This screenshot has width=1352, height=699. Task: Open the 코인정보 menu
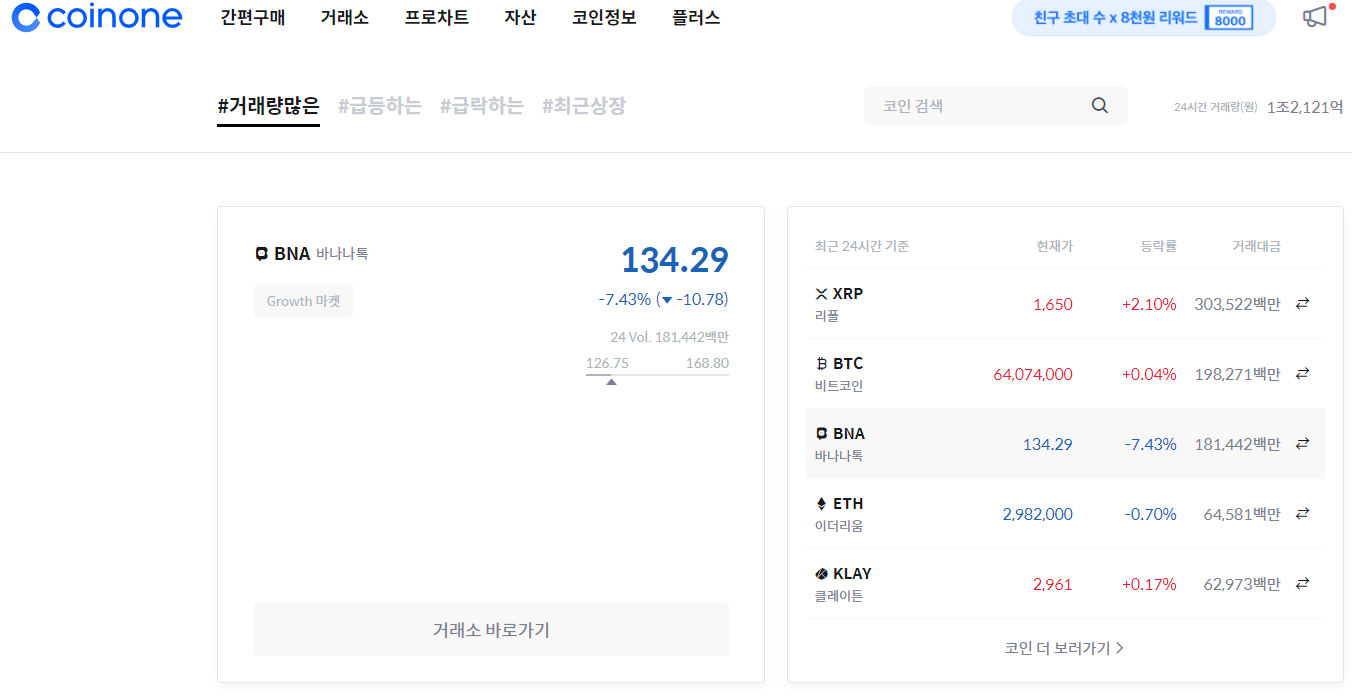pyautogui.click(x=604, y=18)
